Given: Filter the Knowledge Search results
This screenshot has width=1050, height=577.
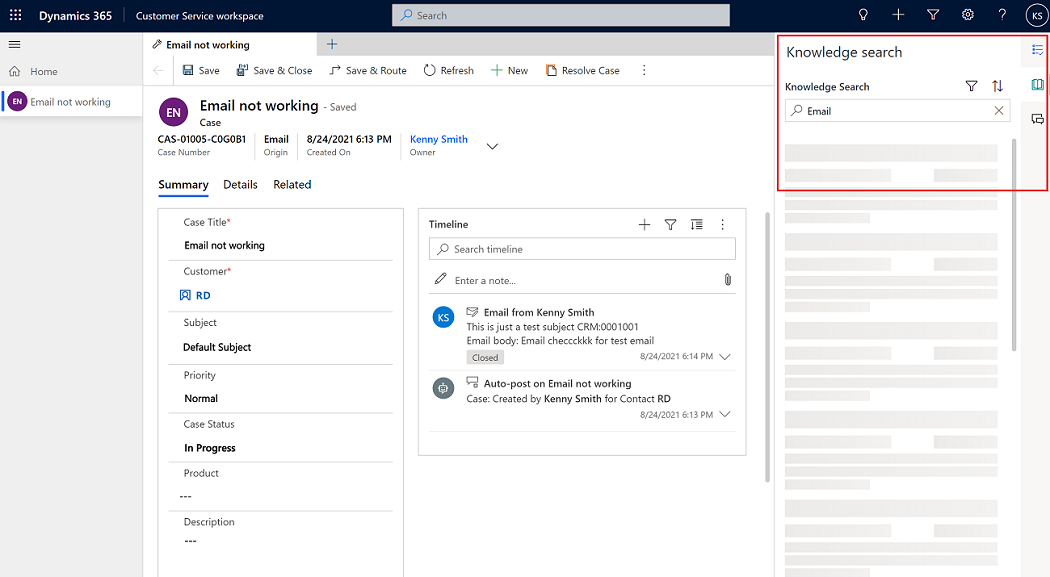Looking at the screenshot, I should 971,86.
